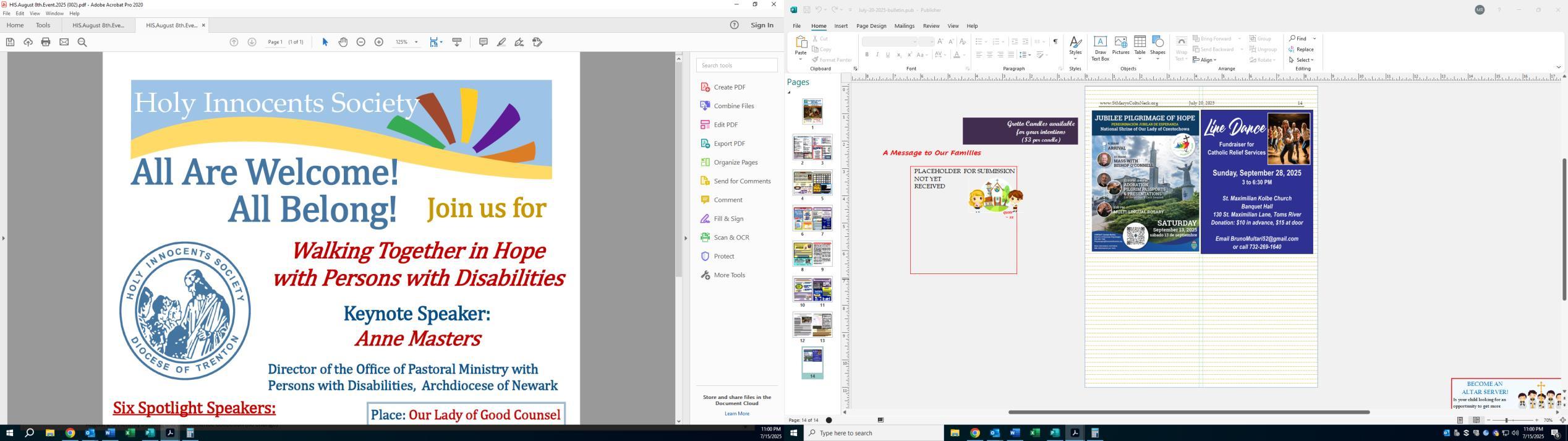Add a sticky note comment in Acrobat

point(484,42)
